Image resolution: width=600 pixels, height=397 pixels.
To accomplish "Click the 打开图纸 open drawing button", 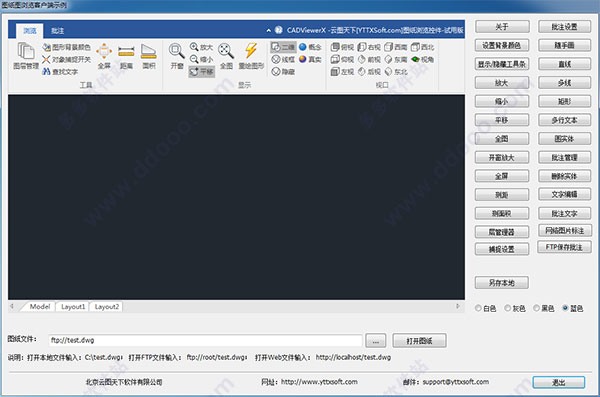I will click(x=419, y=341).
